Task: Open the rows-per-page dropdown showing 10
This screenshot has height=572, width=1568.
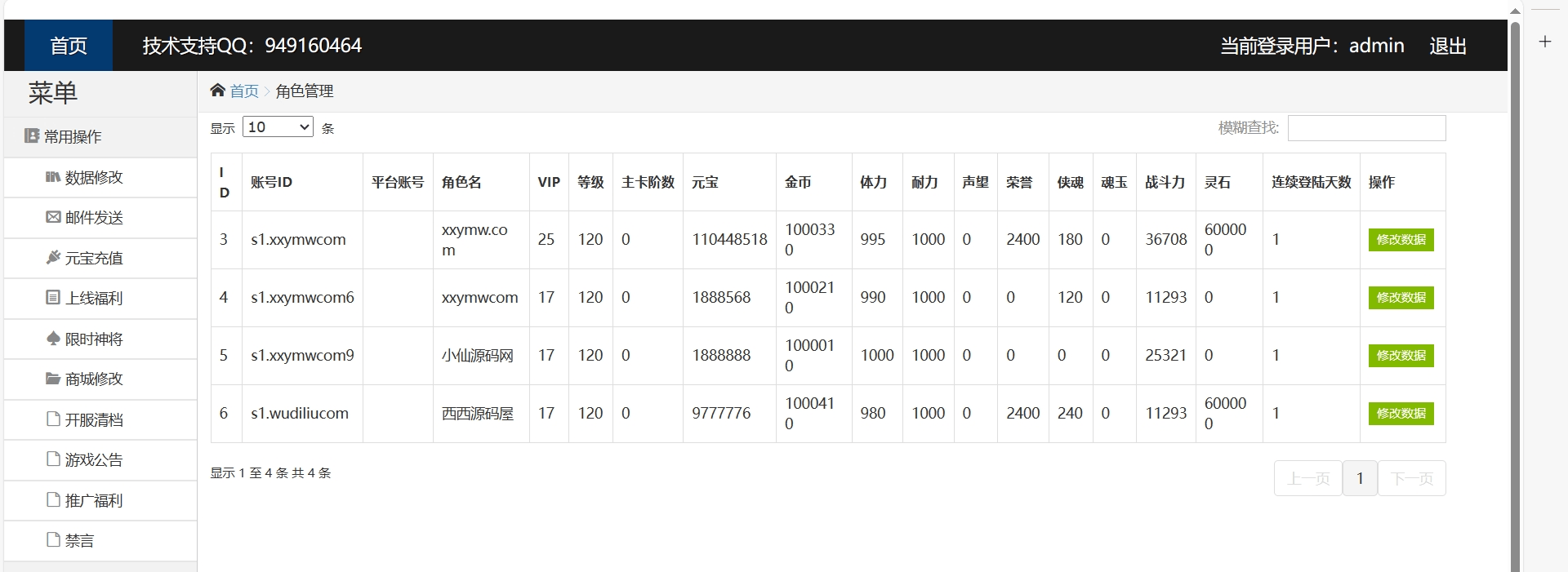Action: [278, 126]
